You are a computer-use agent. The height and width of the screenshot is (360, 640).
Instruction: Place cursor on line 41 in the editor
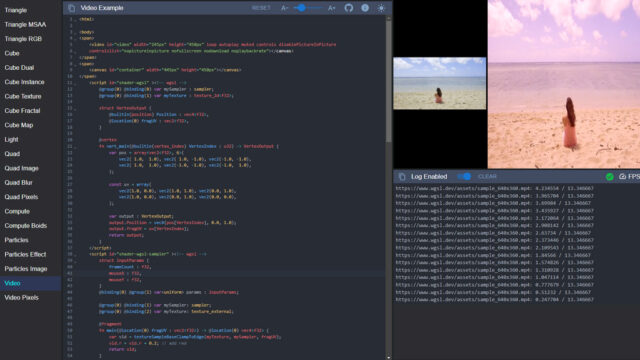tap(231, 273)
